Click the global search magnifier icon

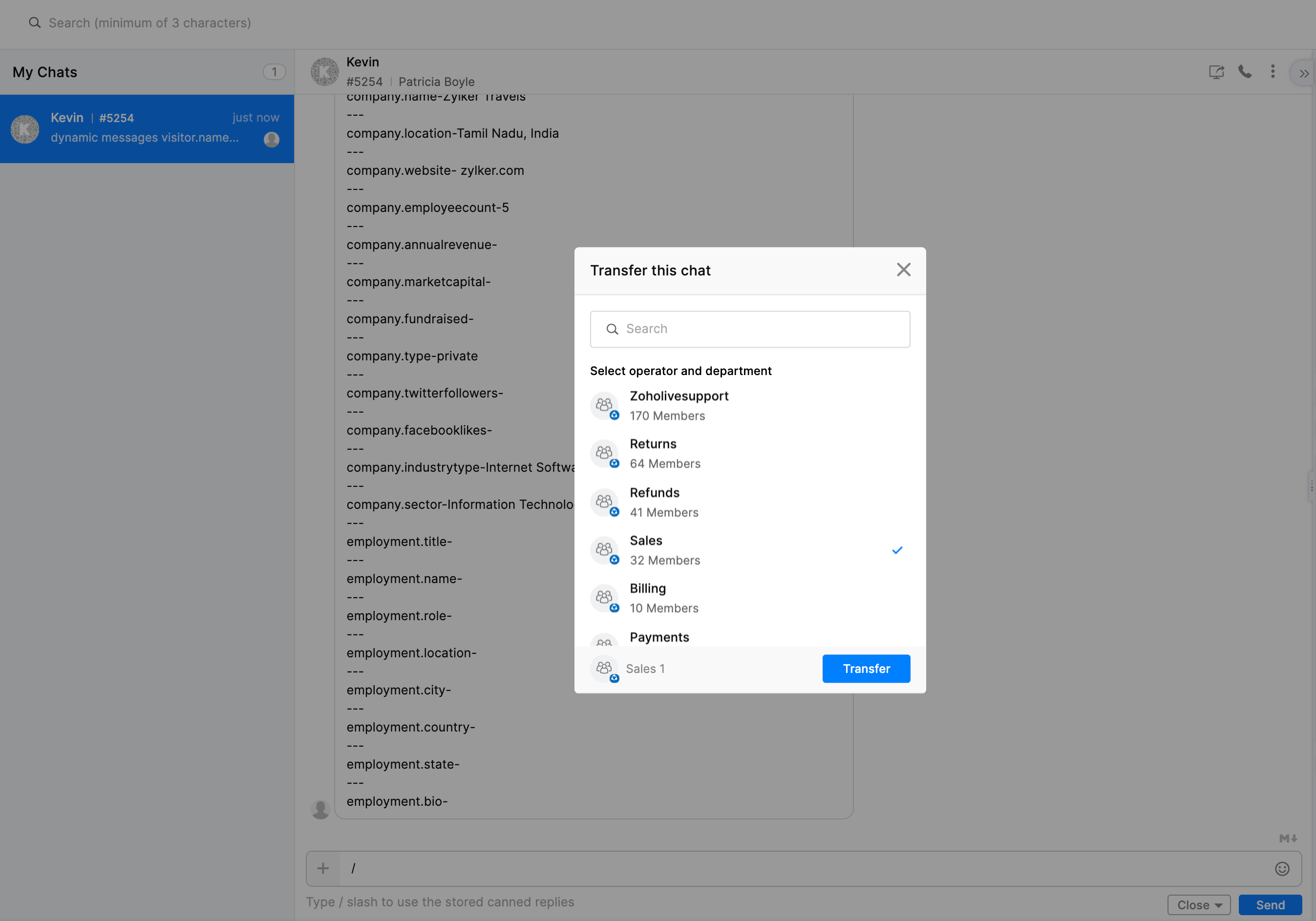coord(35,23)
